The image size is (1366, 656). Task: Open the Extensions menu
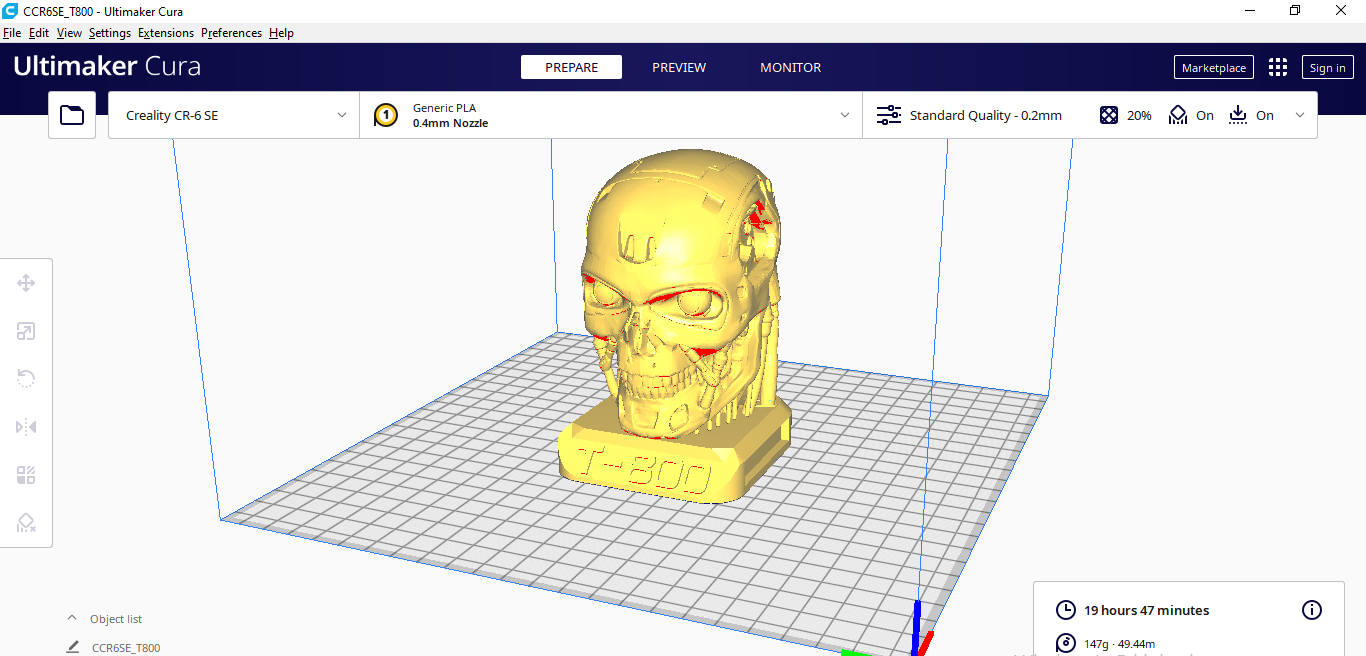pyautogui.click(x=166, y=33)
